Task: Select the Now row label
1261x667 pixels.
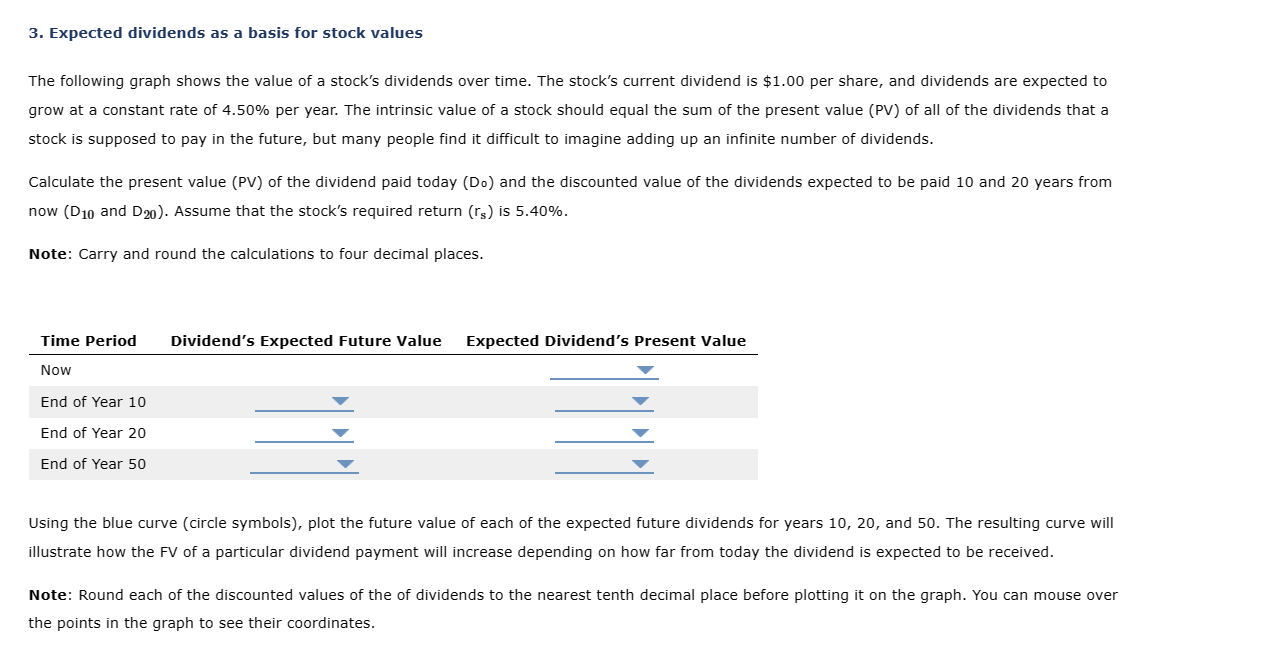Action: (x=55, y=369)
